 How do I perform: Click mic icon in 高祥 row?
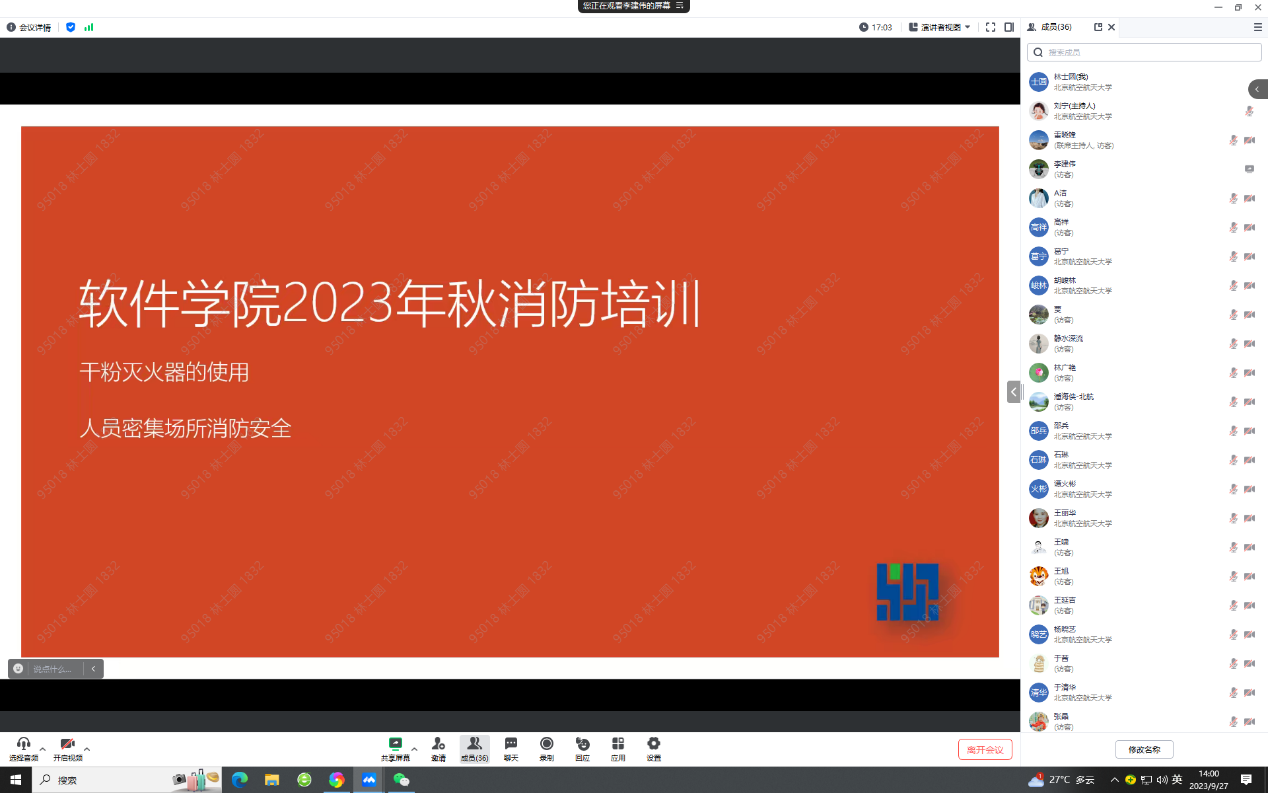[x=1234, y=227]
